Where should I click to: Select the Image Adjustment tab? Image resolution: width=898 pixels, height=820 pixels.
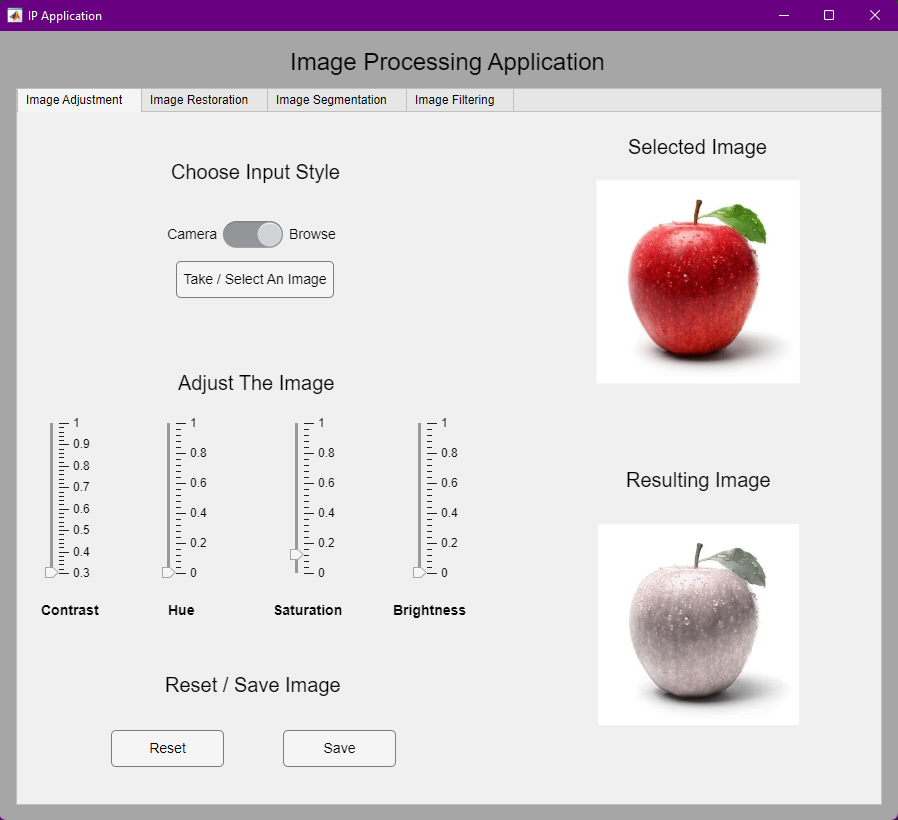77,100
